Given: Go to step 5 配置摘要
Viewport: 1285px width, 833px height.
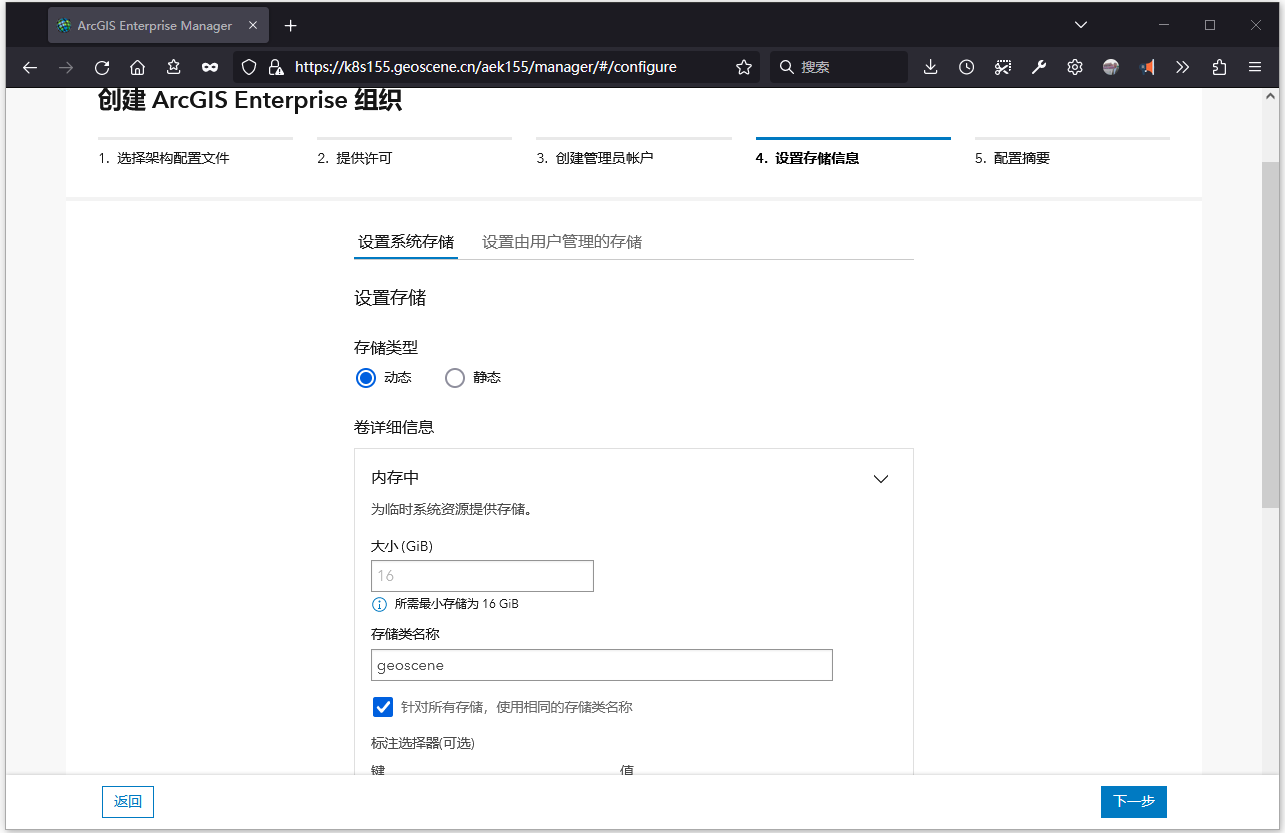Looking at the screenshot, I should pyautogui.click(x=1012, y=158).
